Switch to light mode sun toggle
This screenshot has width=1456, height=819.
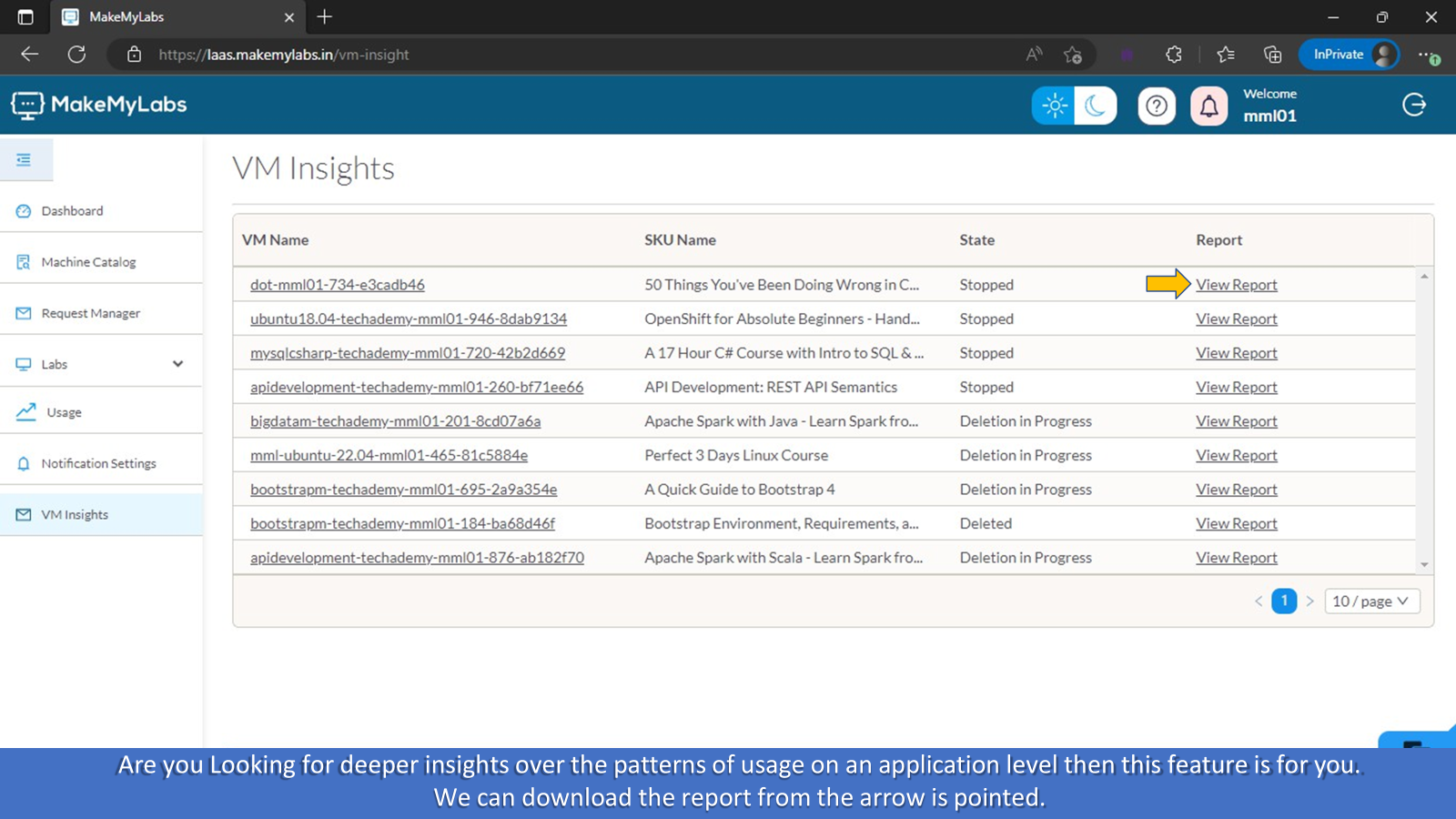(1054, 106)
